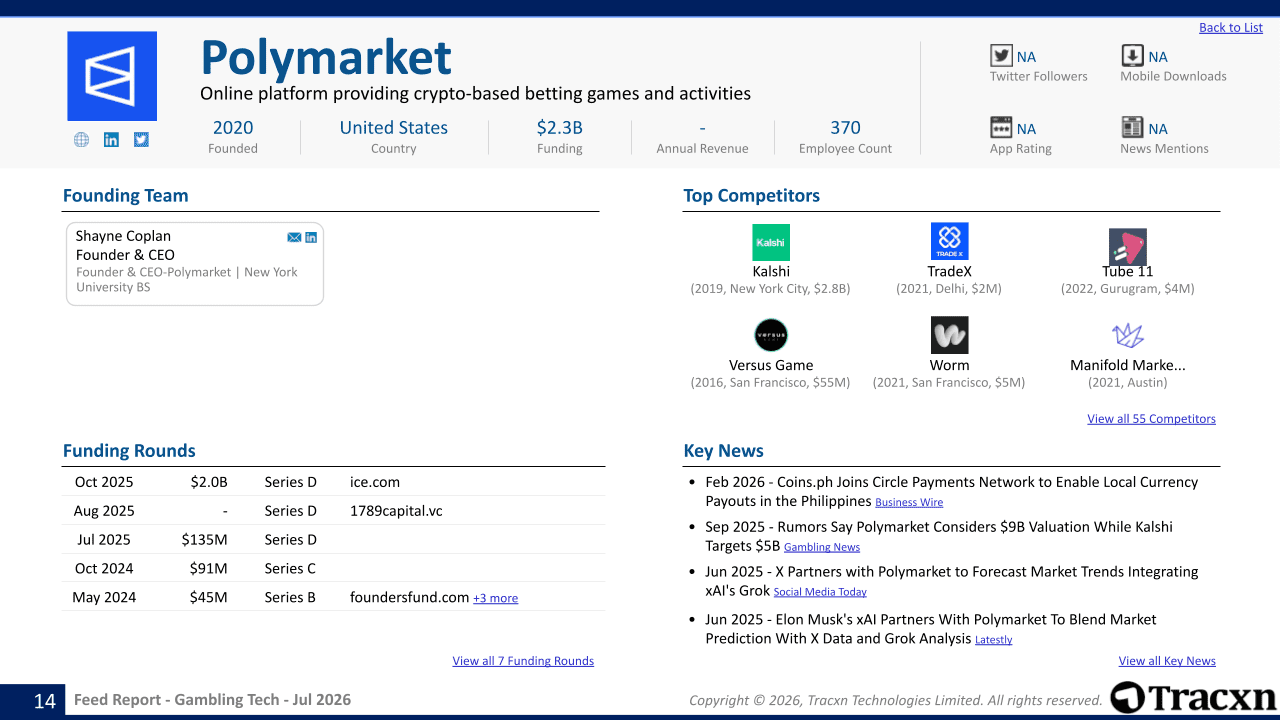Viewport: 1280px width, 720px height.
Task: Click United States country value
Action: coord(394,128)
